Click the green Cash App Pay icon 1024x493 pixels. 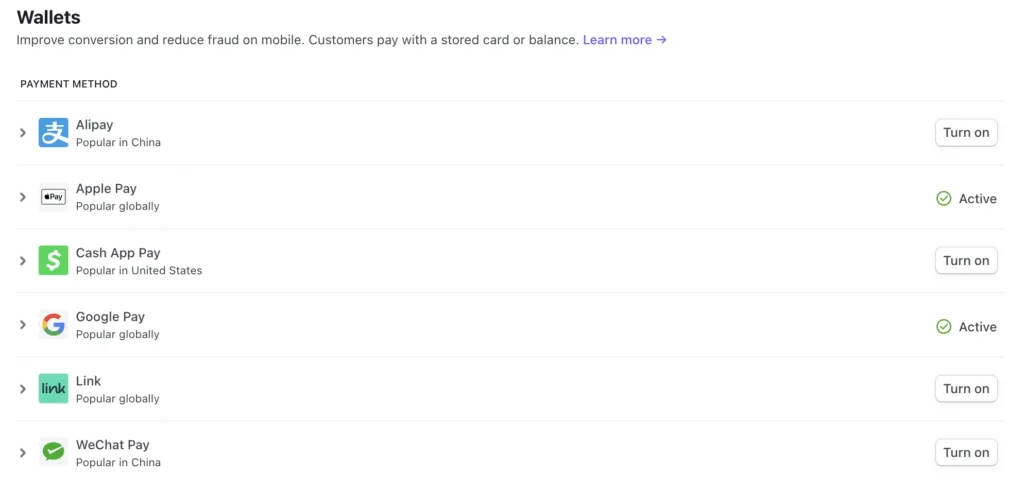(x=53, y=261)
